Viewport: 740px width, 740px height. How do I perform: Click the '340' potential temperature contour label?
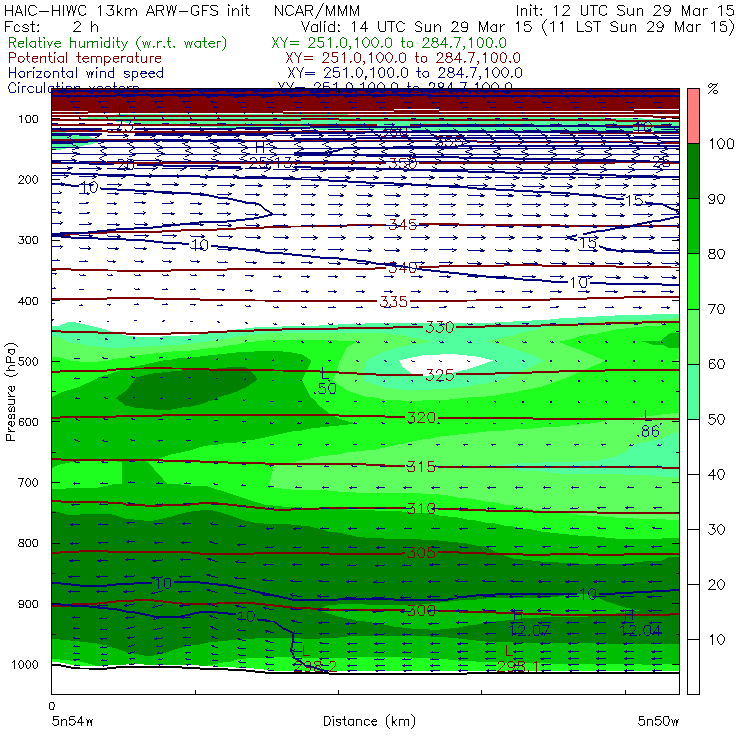click(403, 268)
